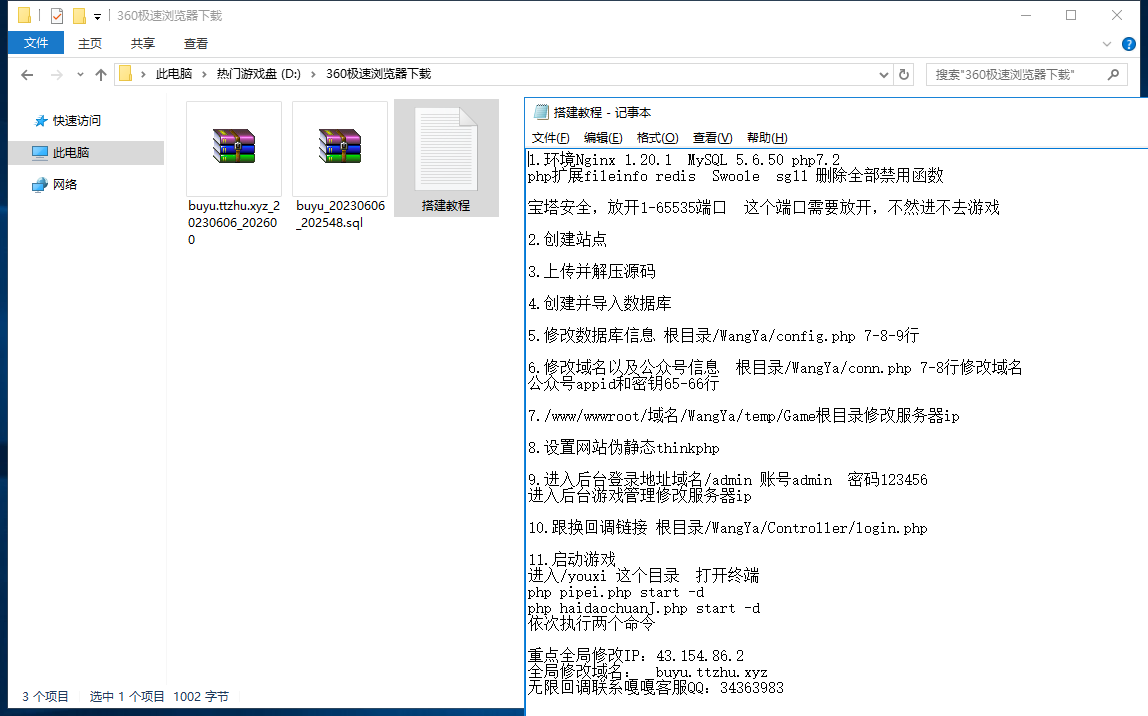
Task: Go up one folder level with up arrow
Action: point(100,75)
